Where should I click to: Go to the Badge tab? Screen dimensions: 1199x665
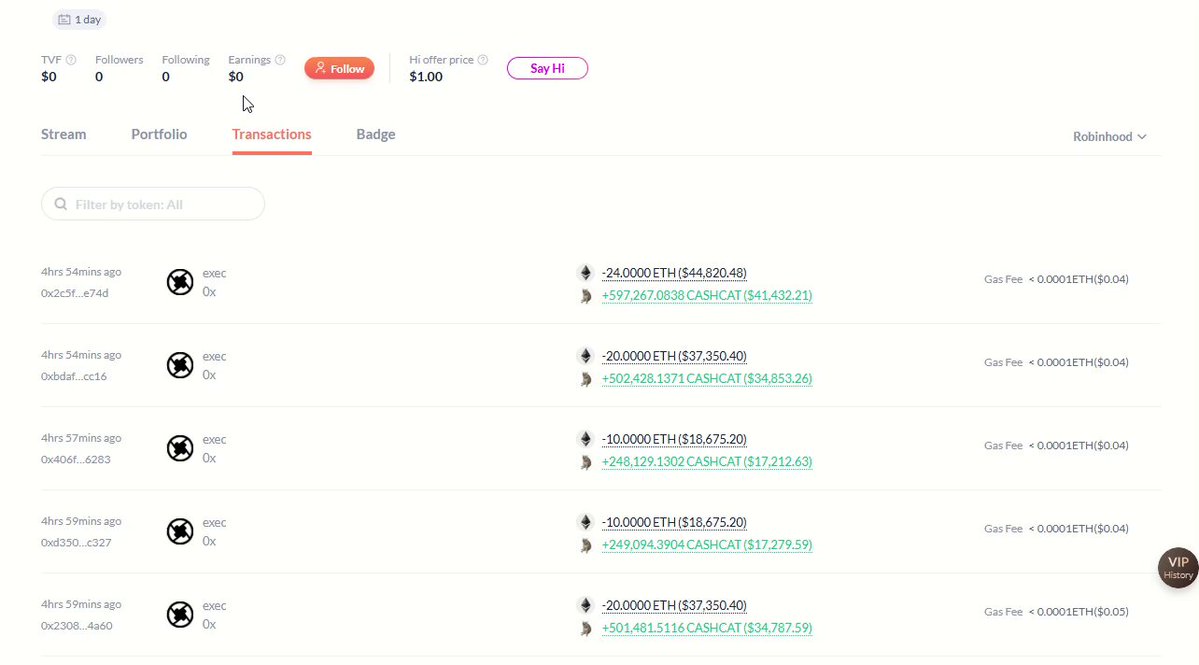click(x=375, y=135)
